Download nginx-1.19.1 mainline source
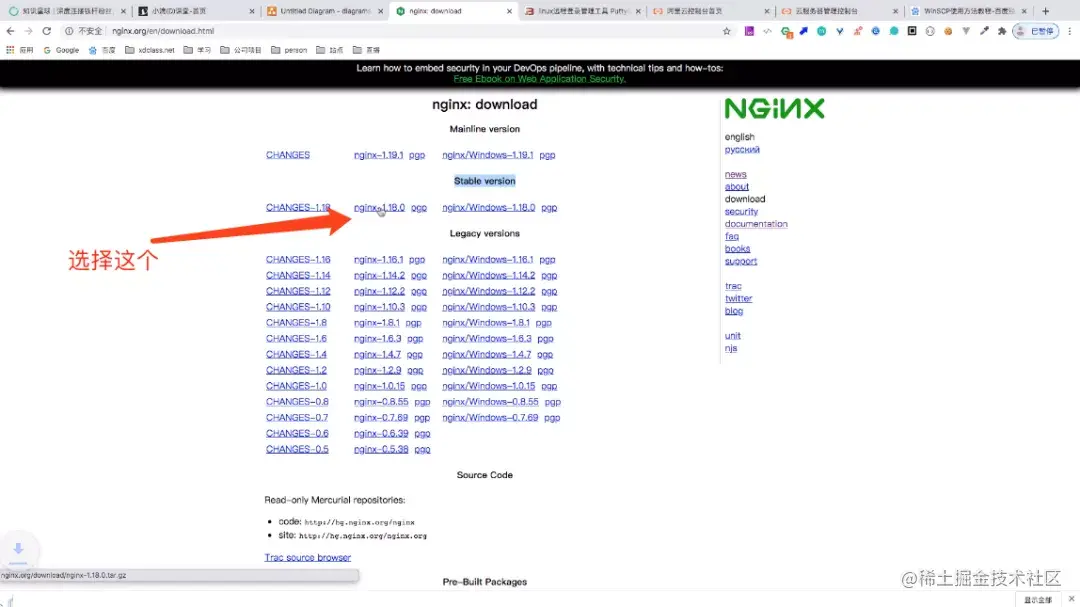 click(379, 155)
